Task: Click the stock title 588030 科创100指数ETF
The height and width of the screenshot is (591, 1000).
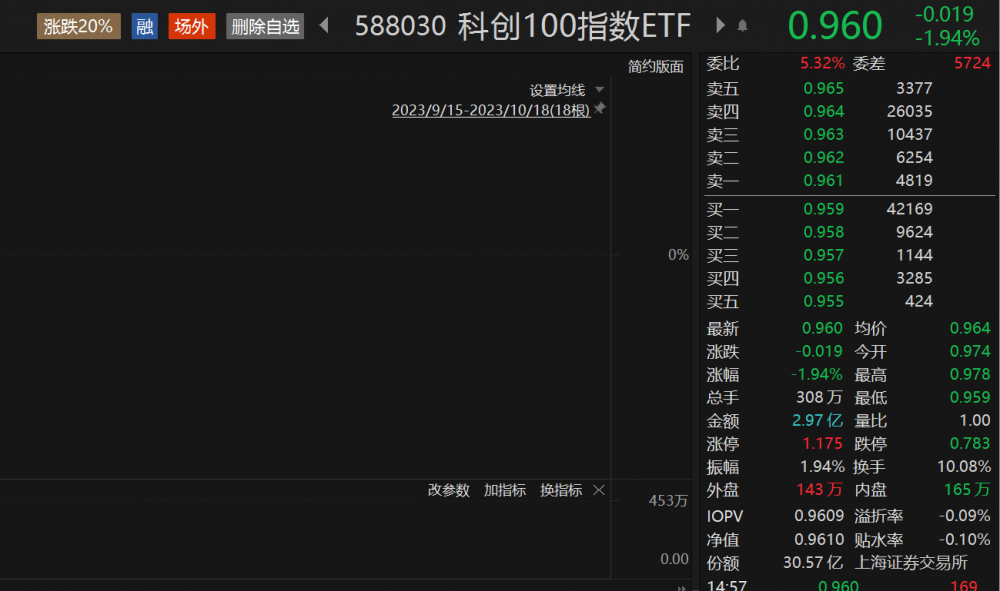Action: point(522,26)
